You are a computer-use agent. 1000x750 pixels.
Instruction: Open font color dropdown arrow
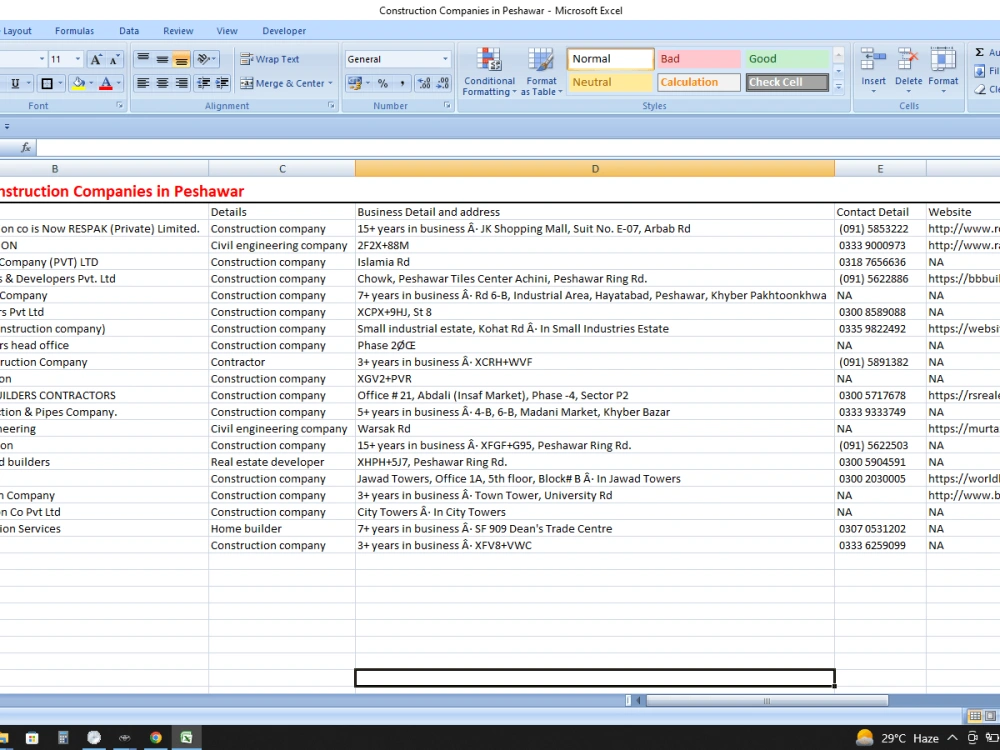pos(119,83)
